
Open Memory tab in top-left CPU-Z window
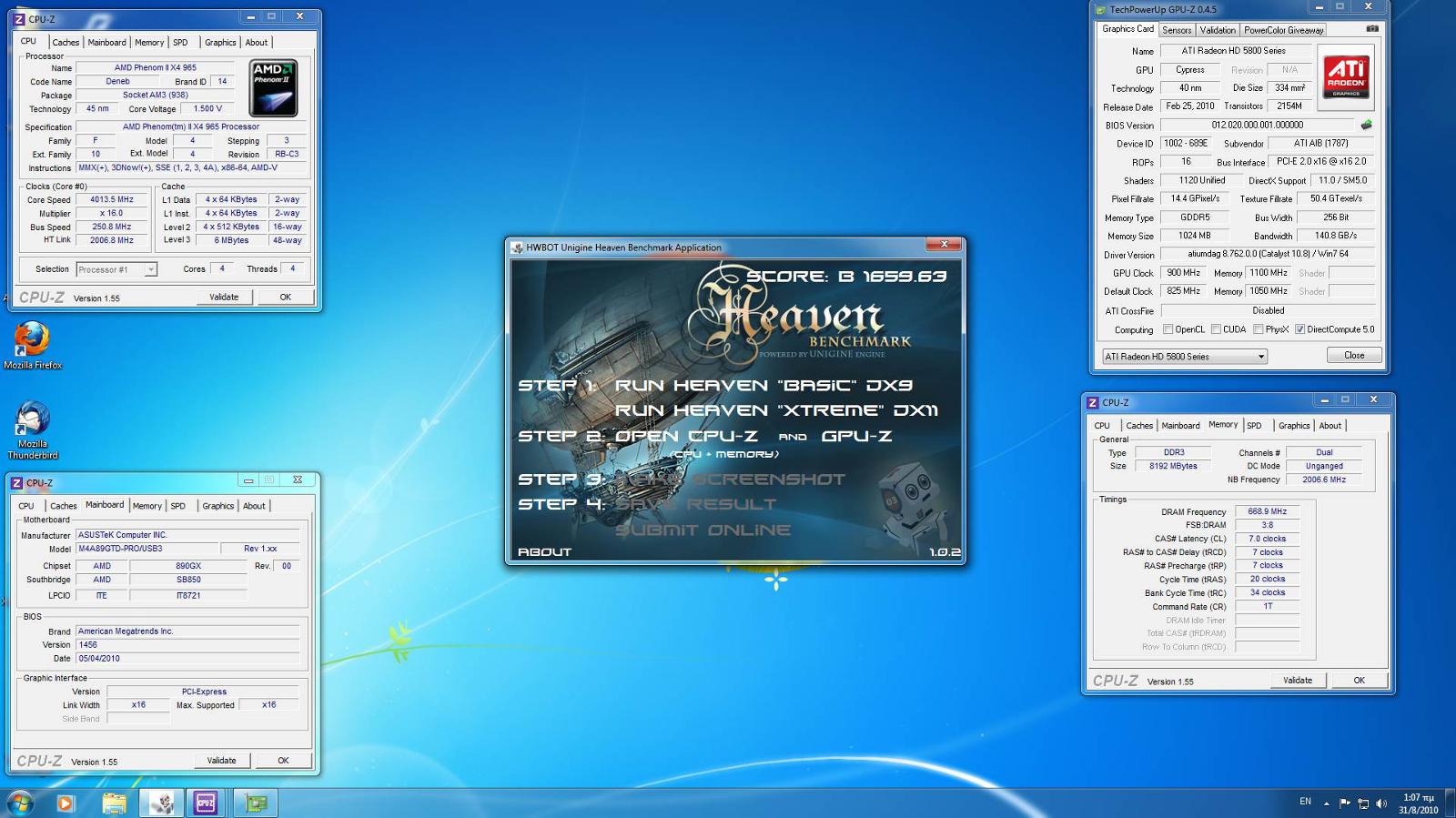(149, 42)
